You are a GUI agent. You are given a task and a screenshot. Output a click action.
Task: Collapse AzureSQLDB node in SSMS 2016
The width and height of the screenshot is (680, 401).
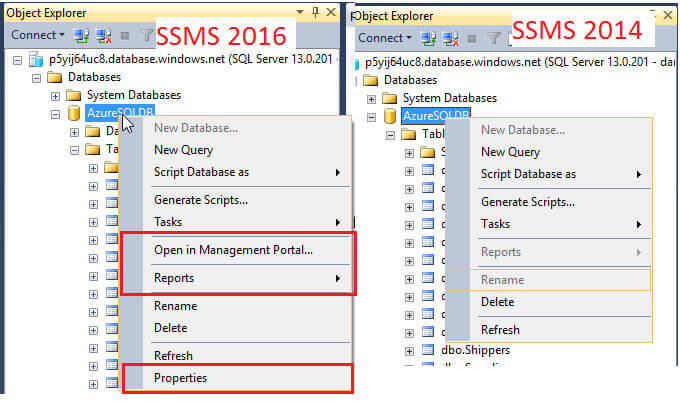pos(56,114)
